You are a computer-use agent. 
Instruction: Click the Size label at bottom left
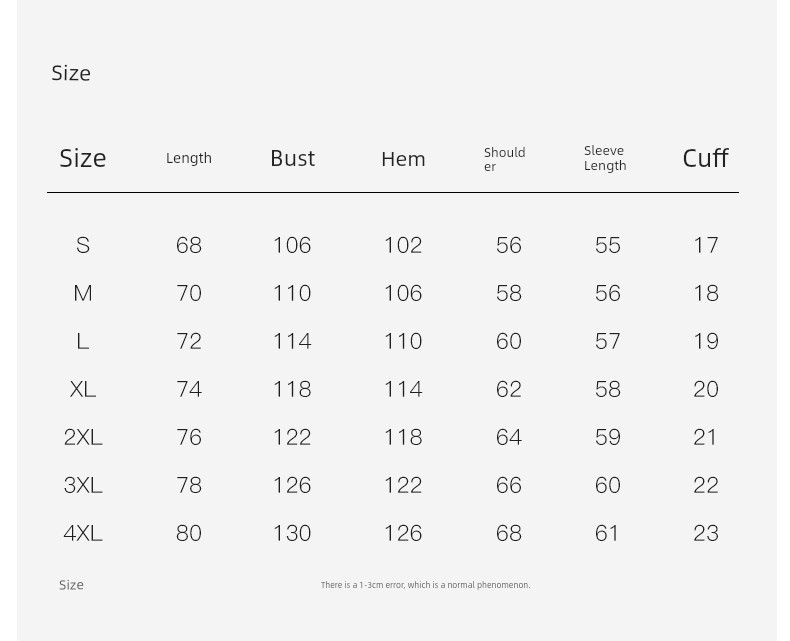[71, 585]
